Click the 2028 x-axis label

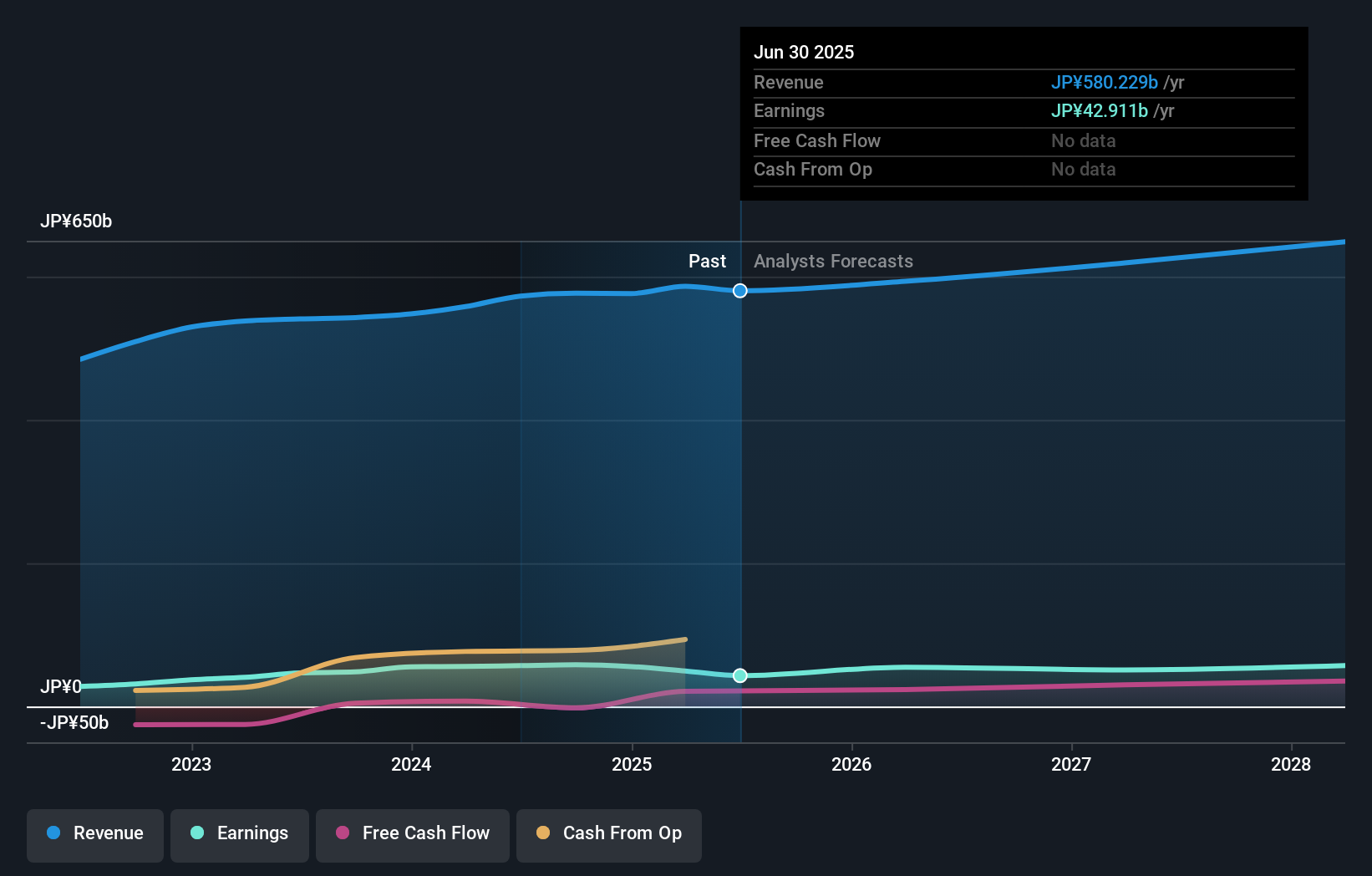(1291, 764)
